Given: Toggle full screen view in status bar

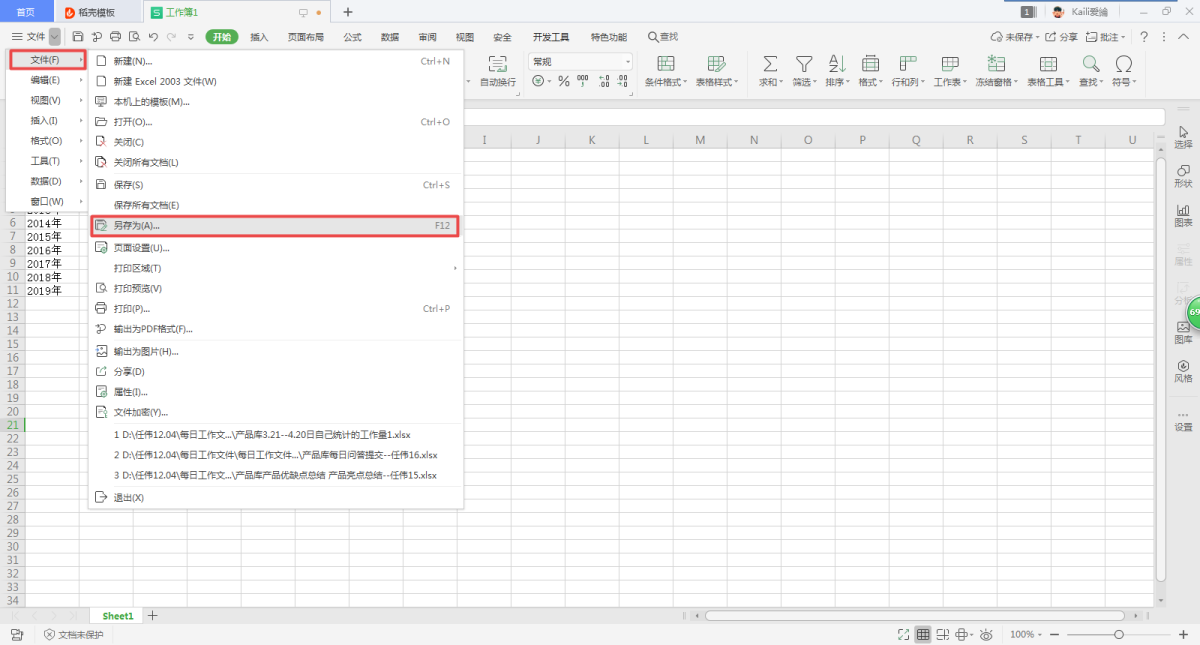Looking at the screenshot, I should 903,634.
